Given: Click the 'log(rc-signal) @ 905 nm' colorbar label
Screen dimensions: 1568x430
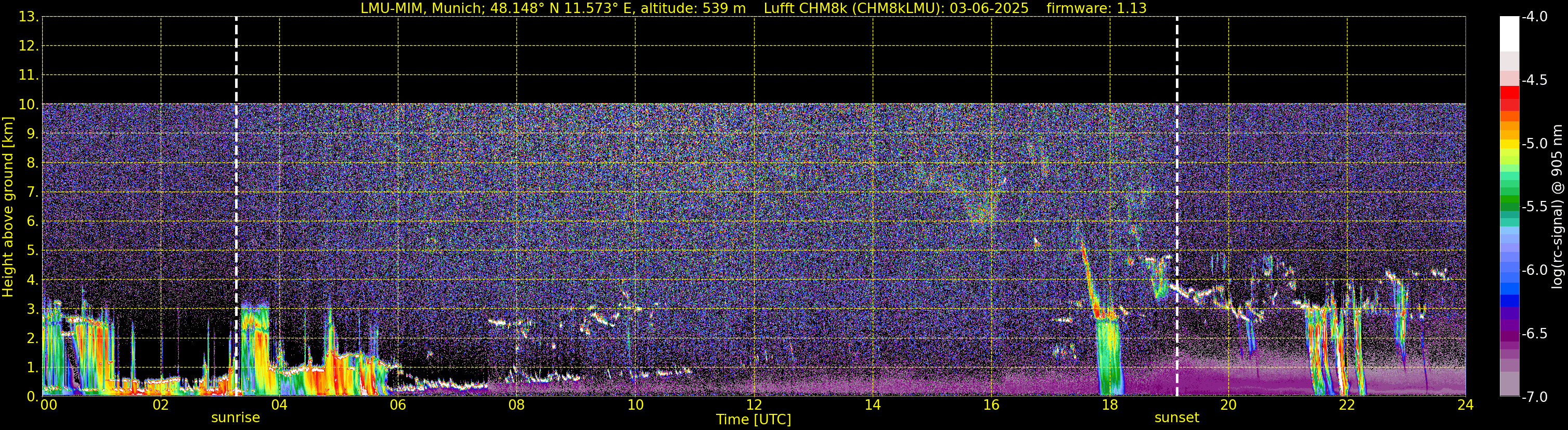Looking at the screenshot, I should coord(1558,207).
